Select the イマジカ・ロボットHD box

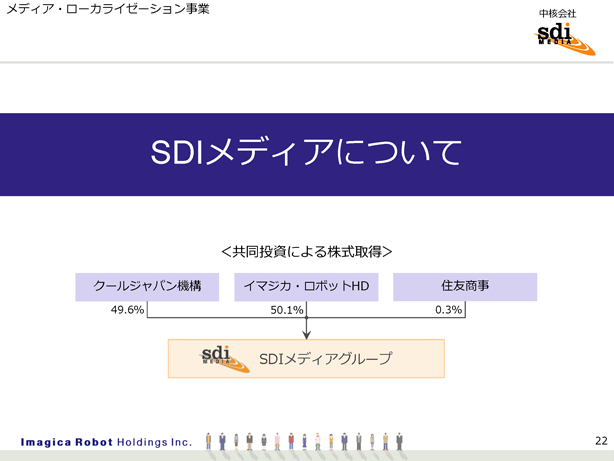click(x=306, y=287)
